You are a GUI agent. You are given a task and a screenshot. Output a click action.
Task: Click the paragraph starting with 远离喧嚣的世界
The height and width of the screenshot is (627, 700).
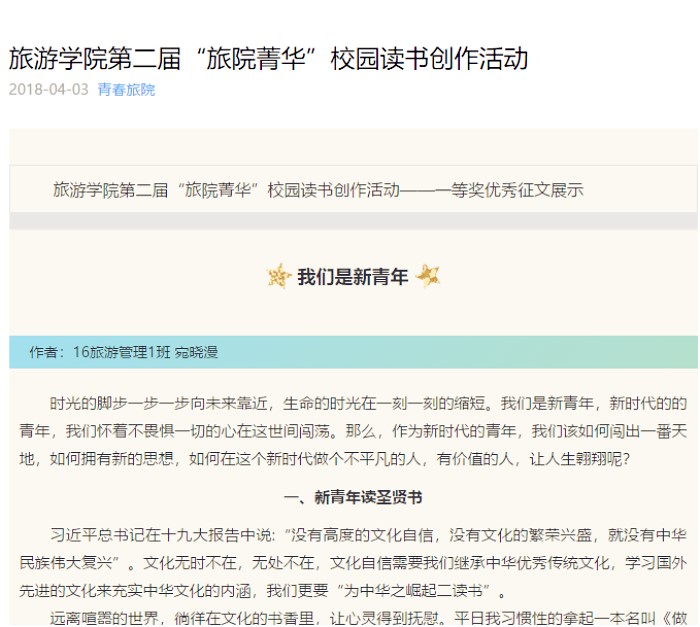353,617
